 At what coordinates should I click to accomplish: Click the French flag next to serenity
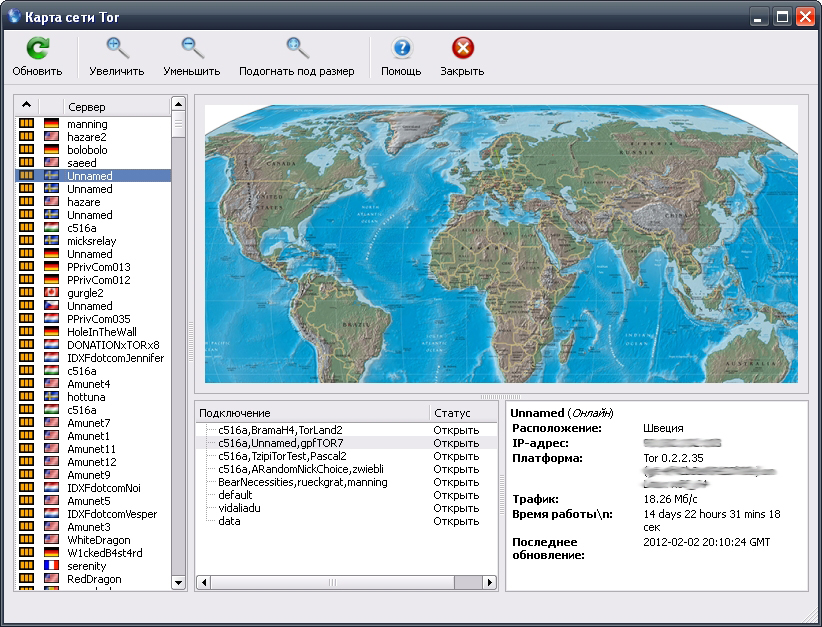[x=52, y=566]
